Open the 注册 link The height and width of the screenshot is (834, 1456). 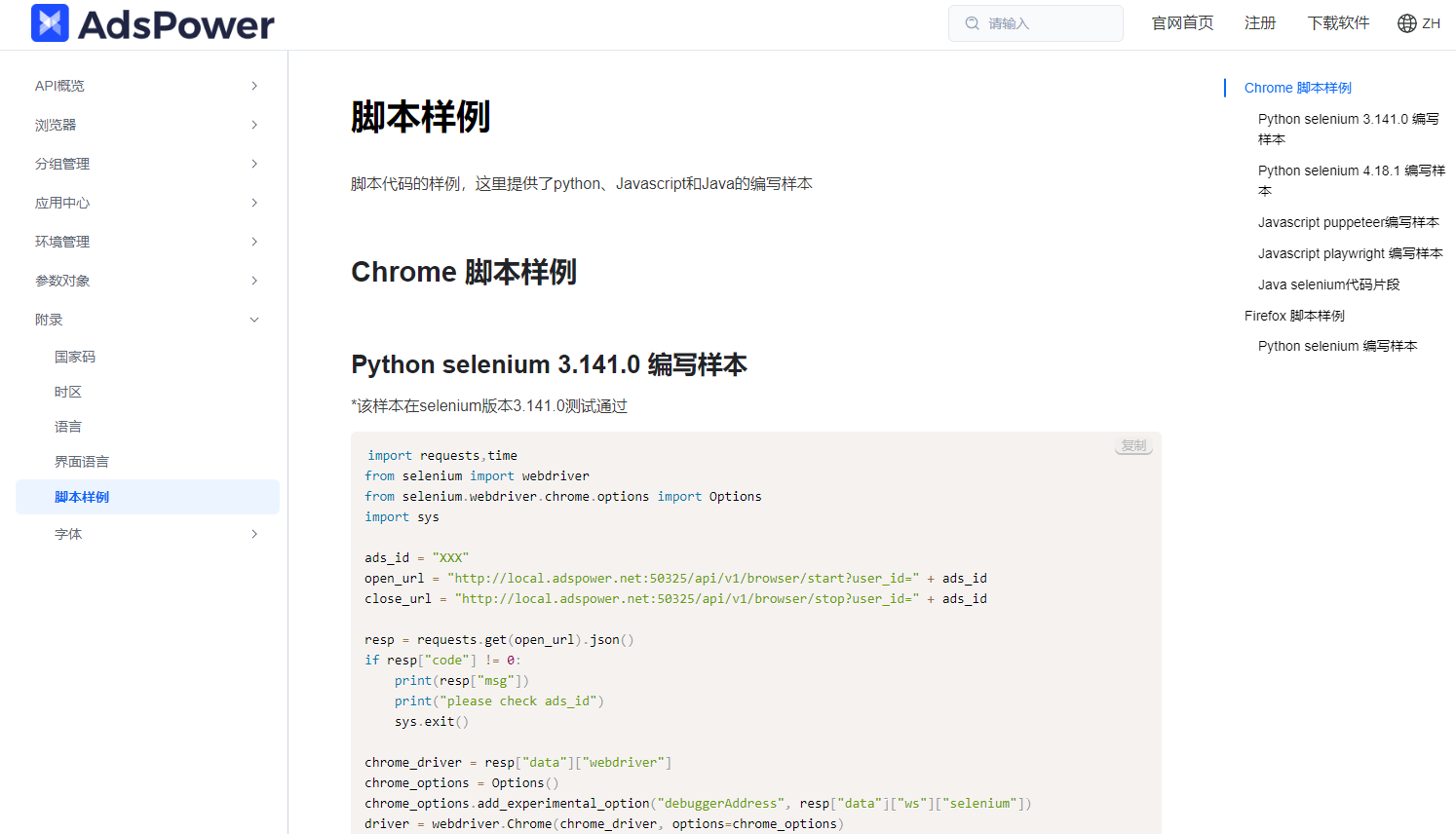coord(1259,23)
